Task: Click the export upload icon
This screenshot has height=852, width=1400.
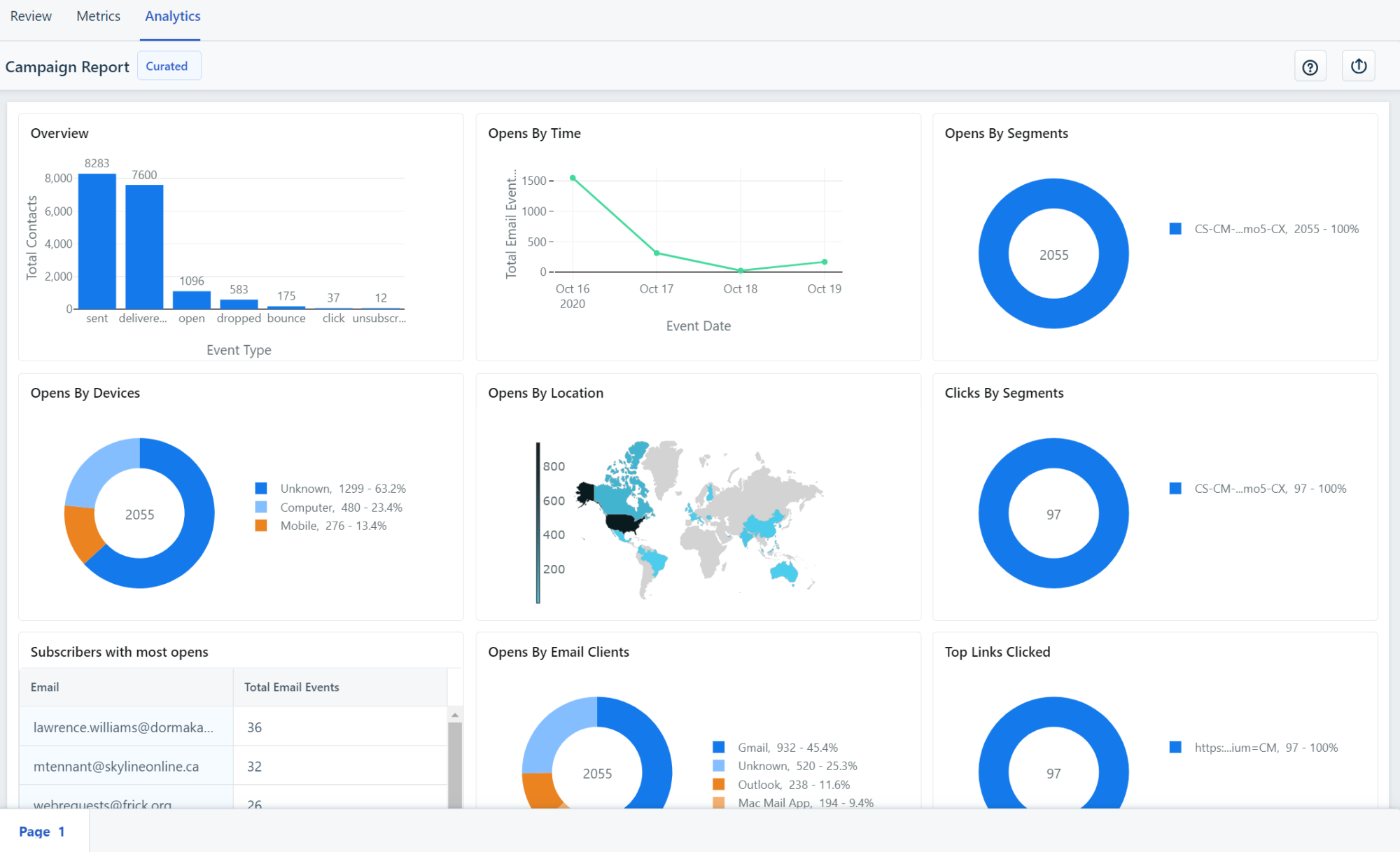Action: 1358,67
